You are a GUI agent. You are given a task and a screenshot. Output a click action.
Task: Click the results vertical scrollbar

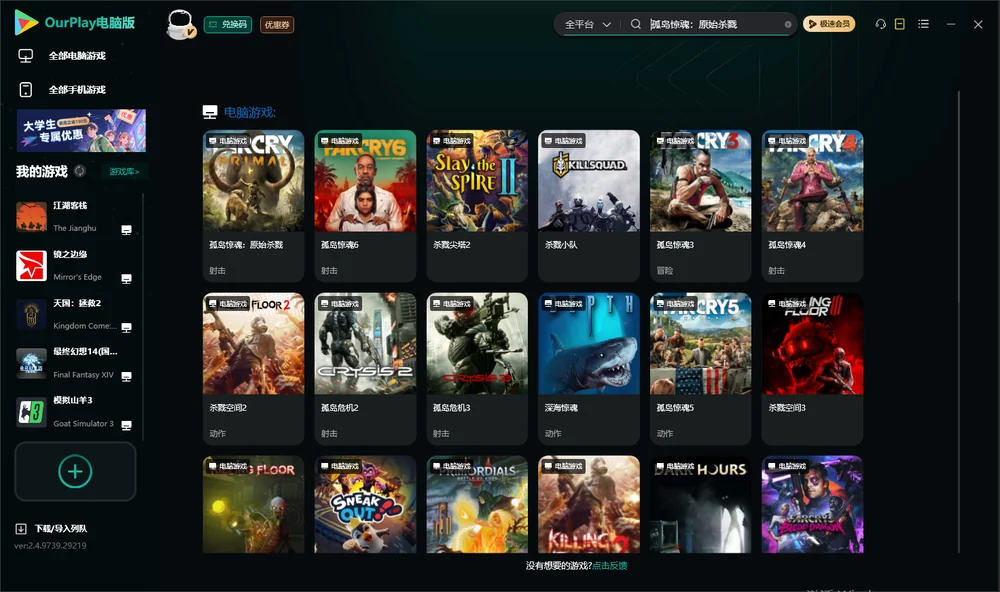[959, 322]
